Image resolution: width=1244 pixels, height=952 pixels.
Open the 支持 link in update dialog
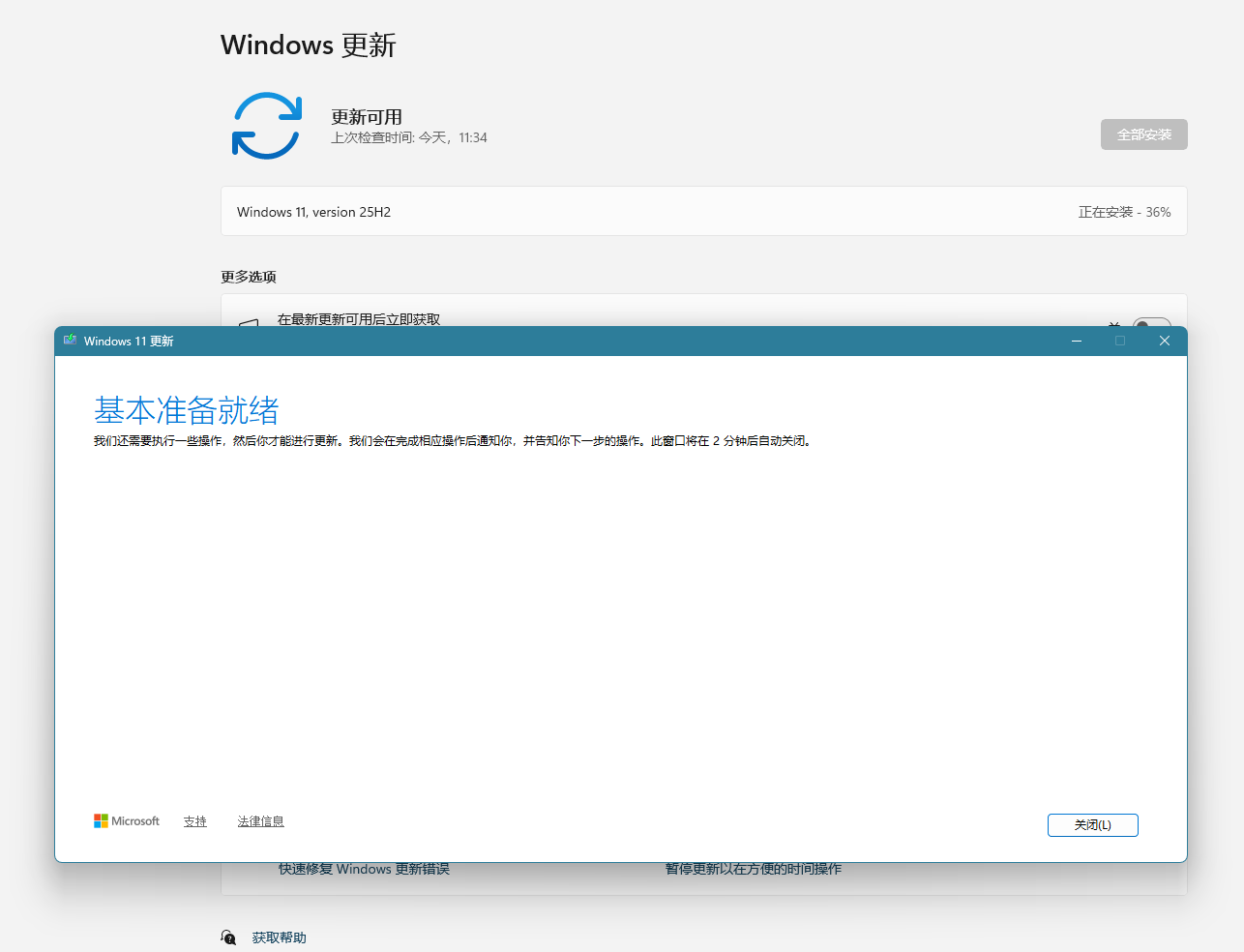195,821
